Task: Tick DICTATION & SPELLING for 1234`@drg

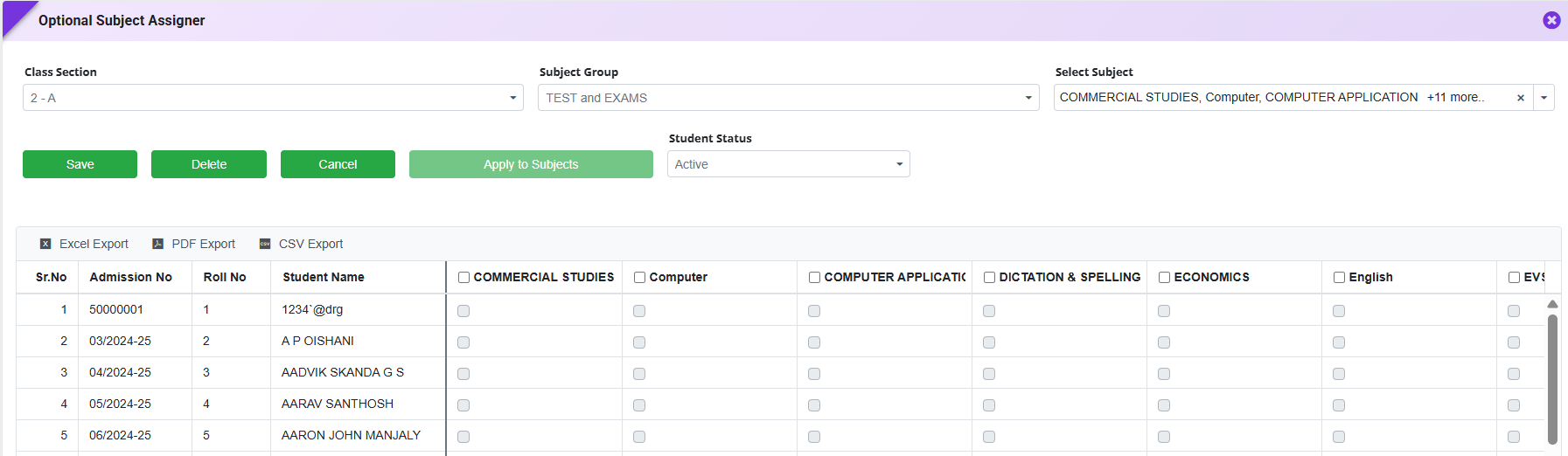Action: [x=989, y=311]
